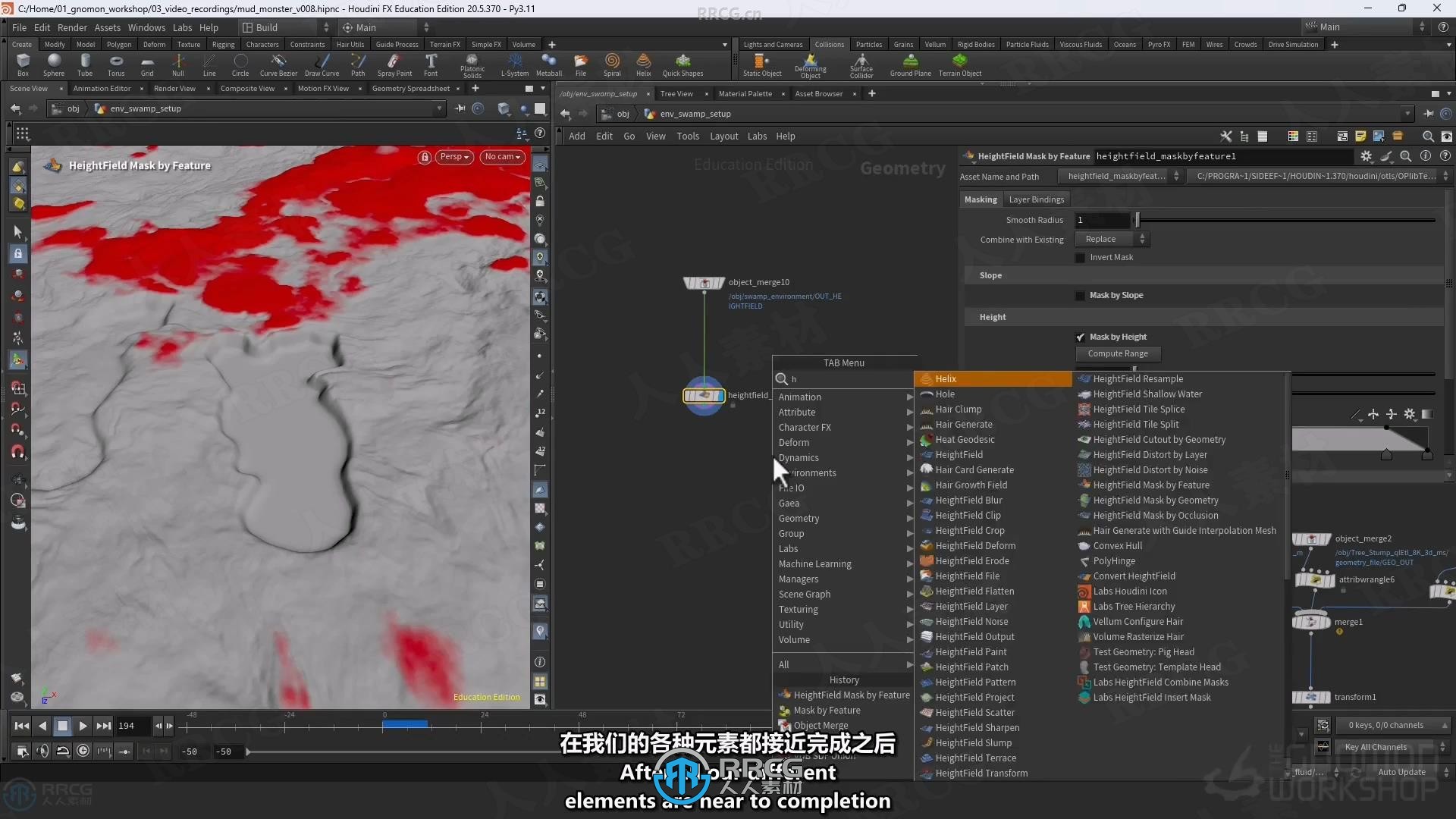Toggle the Mask by Height checkbox
Image resolution: width=1456 pixels, height=819 pixels.
tap(1080, 336)
